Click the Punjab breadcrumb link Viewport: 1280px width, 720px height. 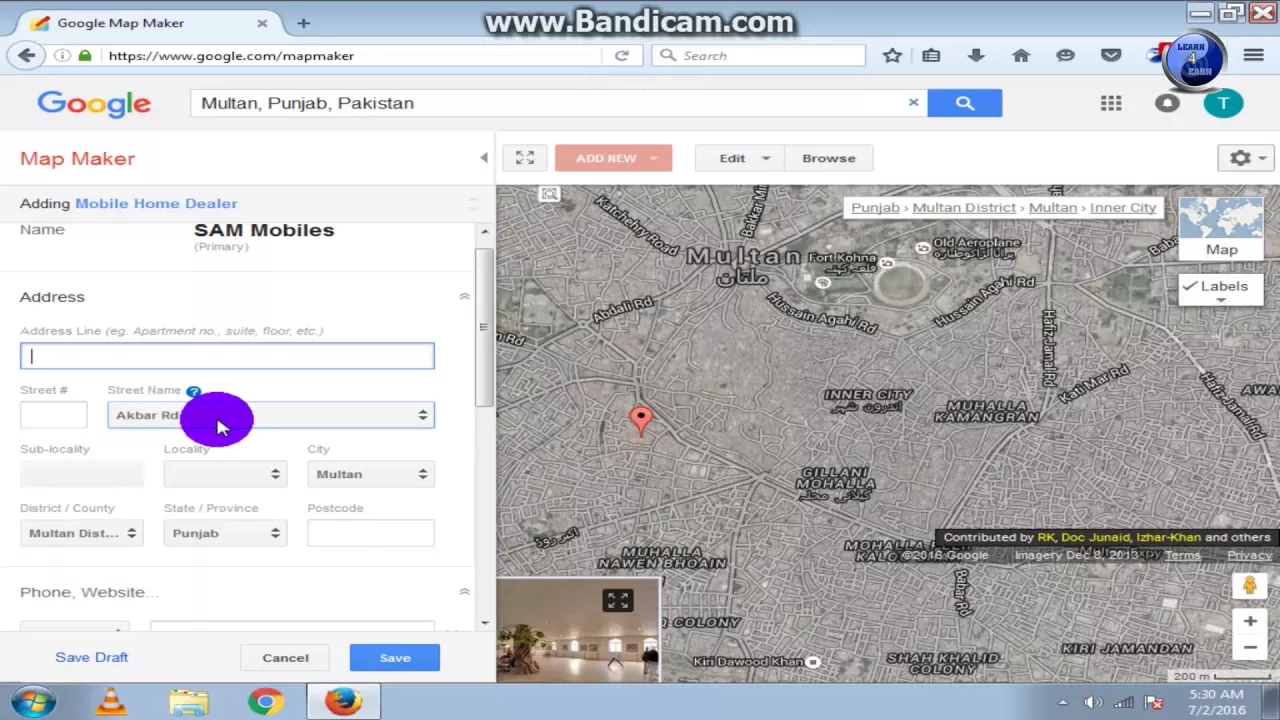coord(875,208)
